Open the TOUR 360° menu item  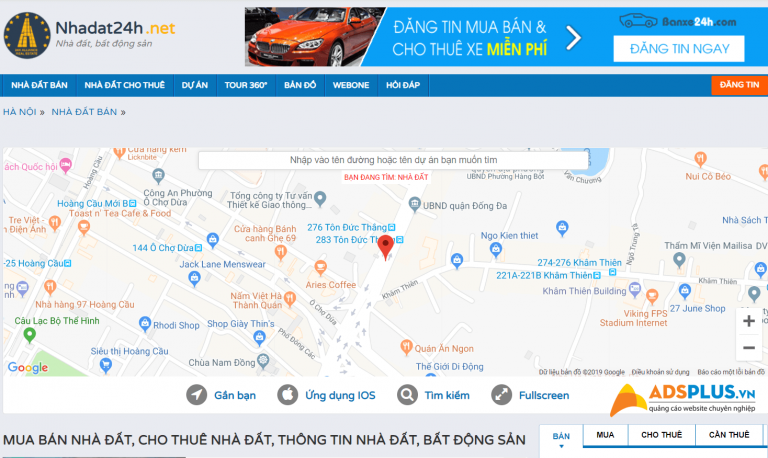tap(246, 85)
